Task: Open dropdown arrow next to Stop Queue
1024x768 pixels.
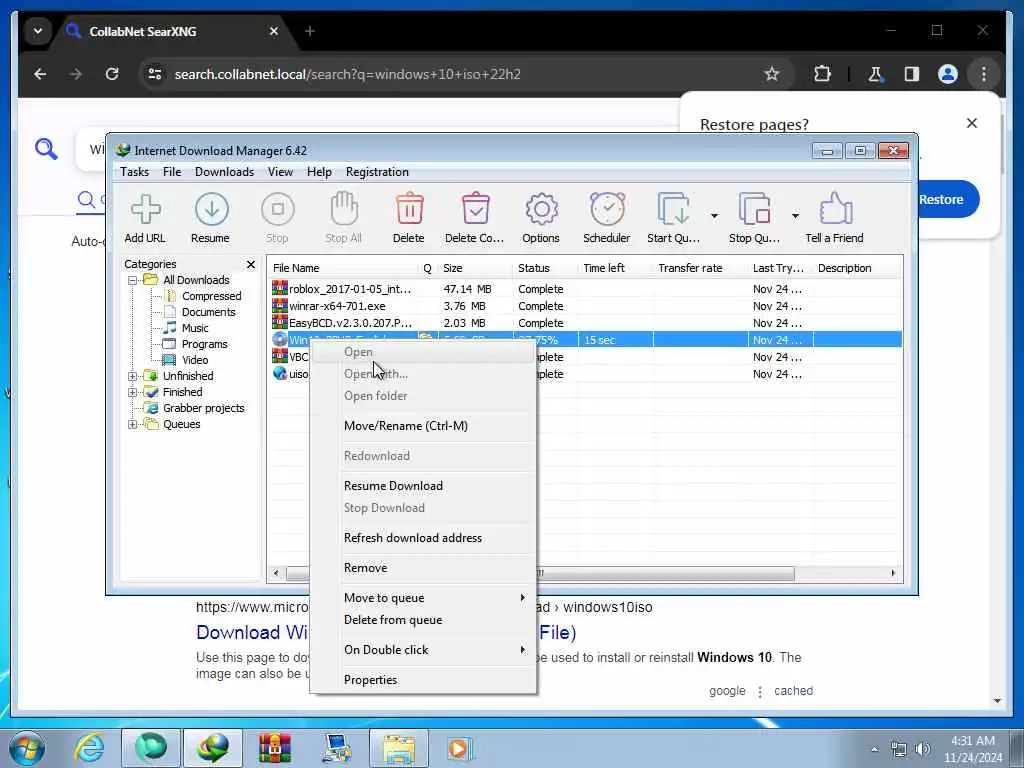Action: pyautogui.click(x=795, y=216)
